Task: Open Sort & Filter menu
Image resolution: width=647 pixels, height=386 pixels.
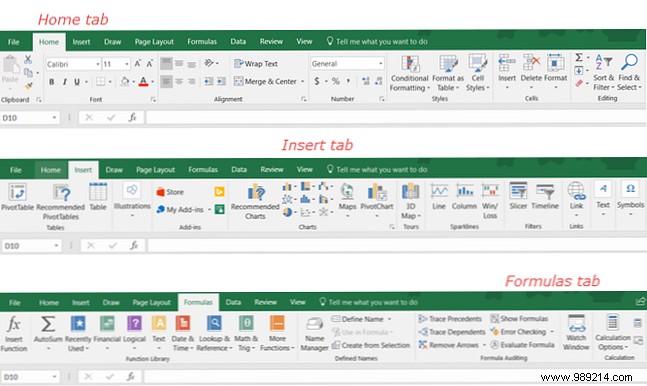Action: [x=604, y=73]
